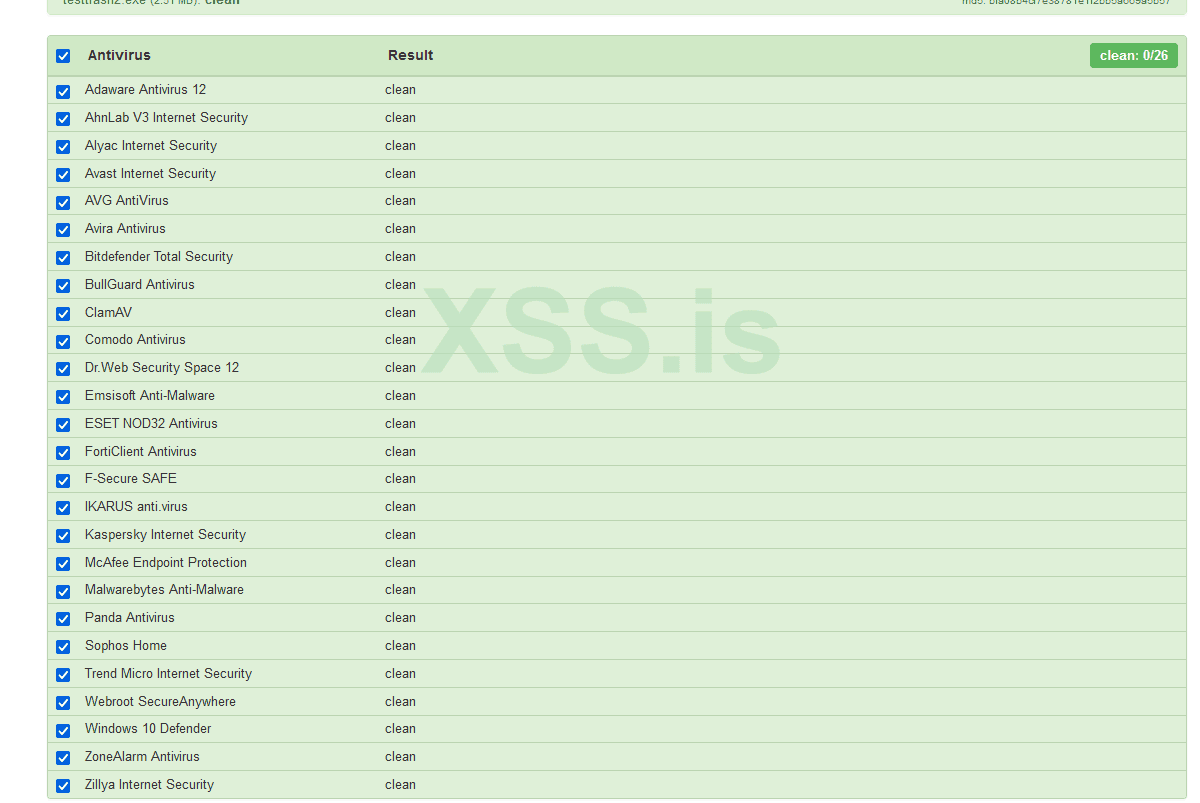1200x803 pixels.
Task: Click the Sophos Home row name
Action: click(x=126, y=646)
